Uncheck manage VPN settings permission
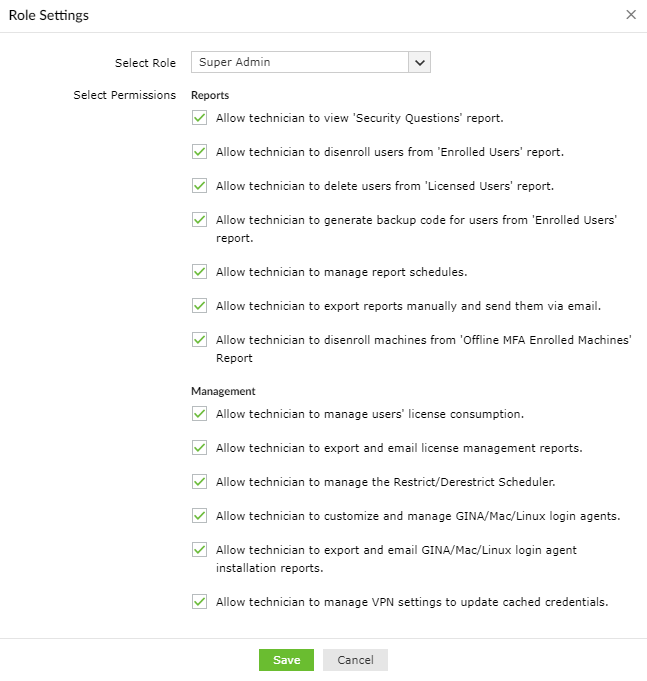Viewport: 647px width, 681px height. tap(199, 602)
